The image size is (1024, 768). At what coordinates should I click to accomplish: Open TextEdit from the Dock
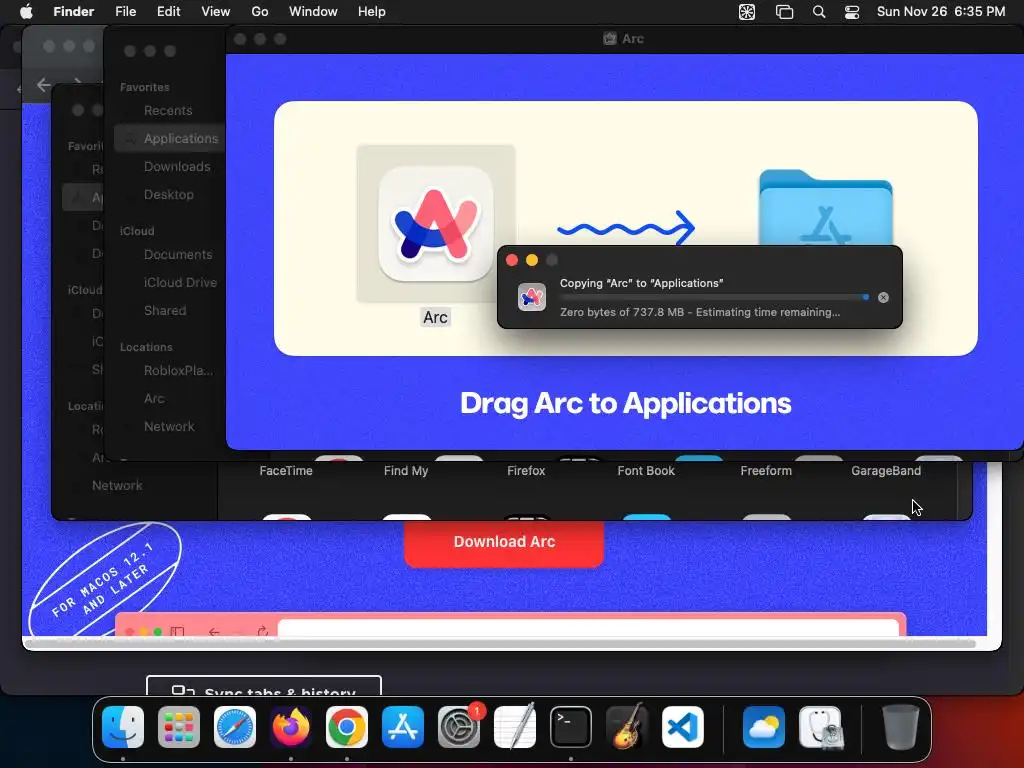click(x=515, y=727)
